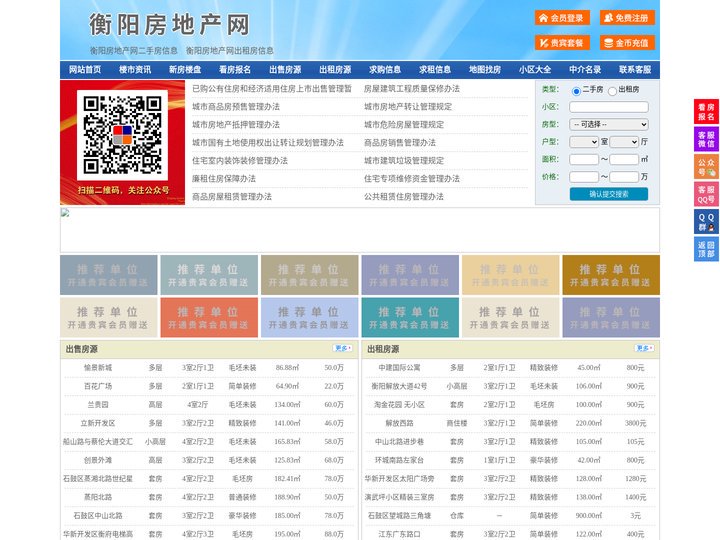720x540 pixels.
Task: Open the 衡阳解放大道42号 rental listing
Action: [399, 386]
